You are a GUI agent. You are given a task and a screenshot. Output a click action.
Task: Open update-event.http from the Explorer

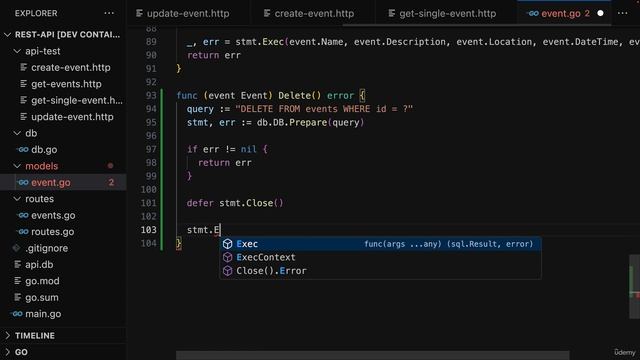63,117
